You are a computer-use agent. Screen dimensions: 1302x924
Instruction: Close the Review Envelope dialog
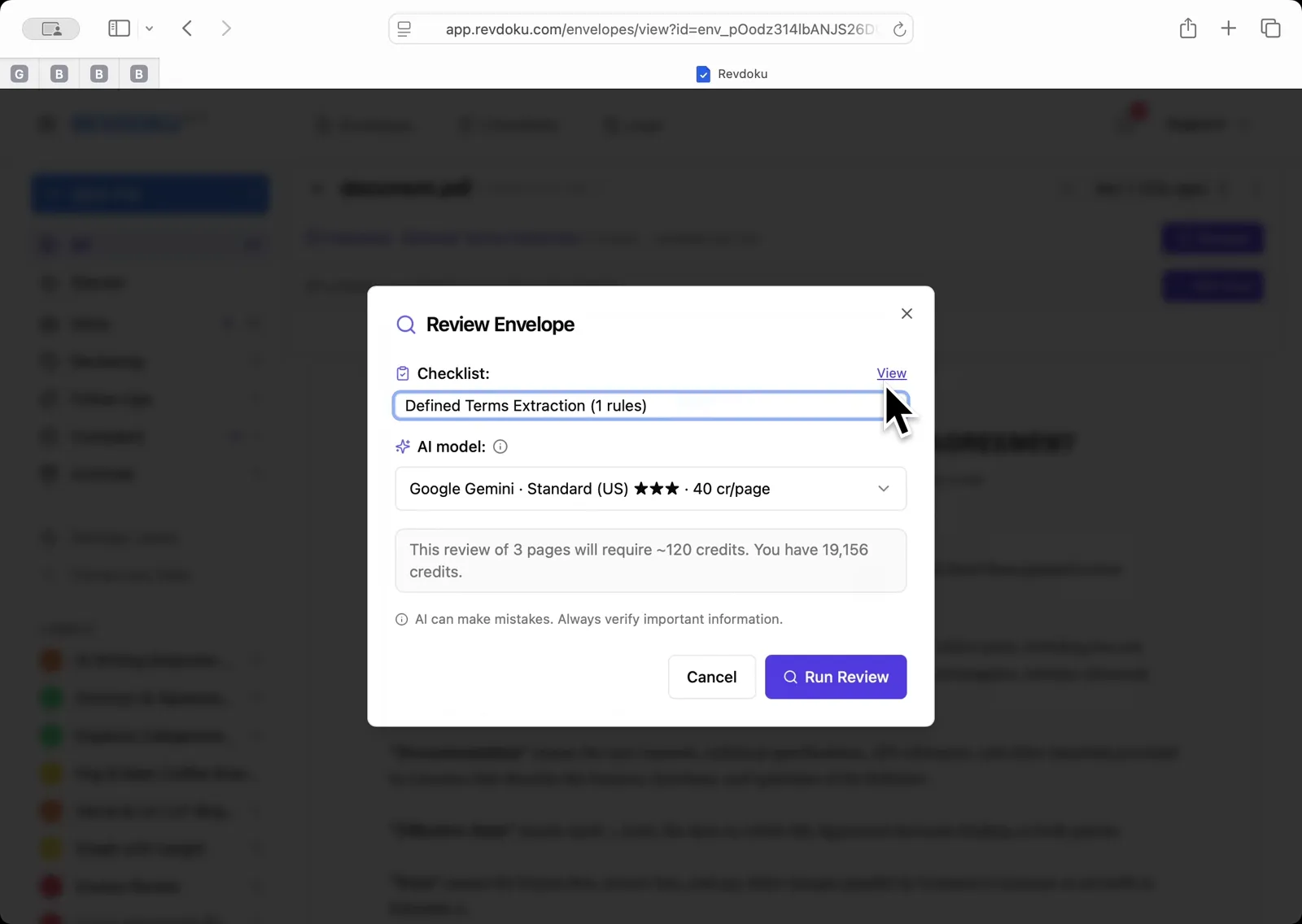907,312
